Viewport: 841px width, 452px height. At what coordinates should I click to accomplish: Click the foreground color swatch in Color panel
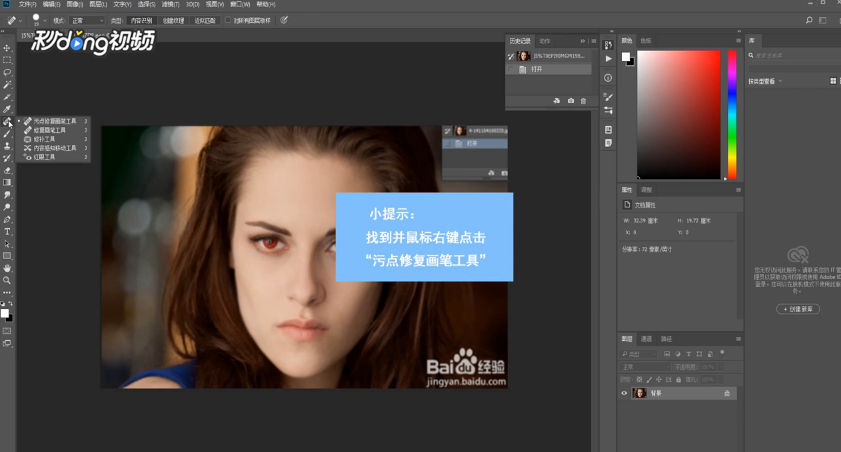pos(625,57)
